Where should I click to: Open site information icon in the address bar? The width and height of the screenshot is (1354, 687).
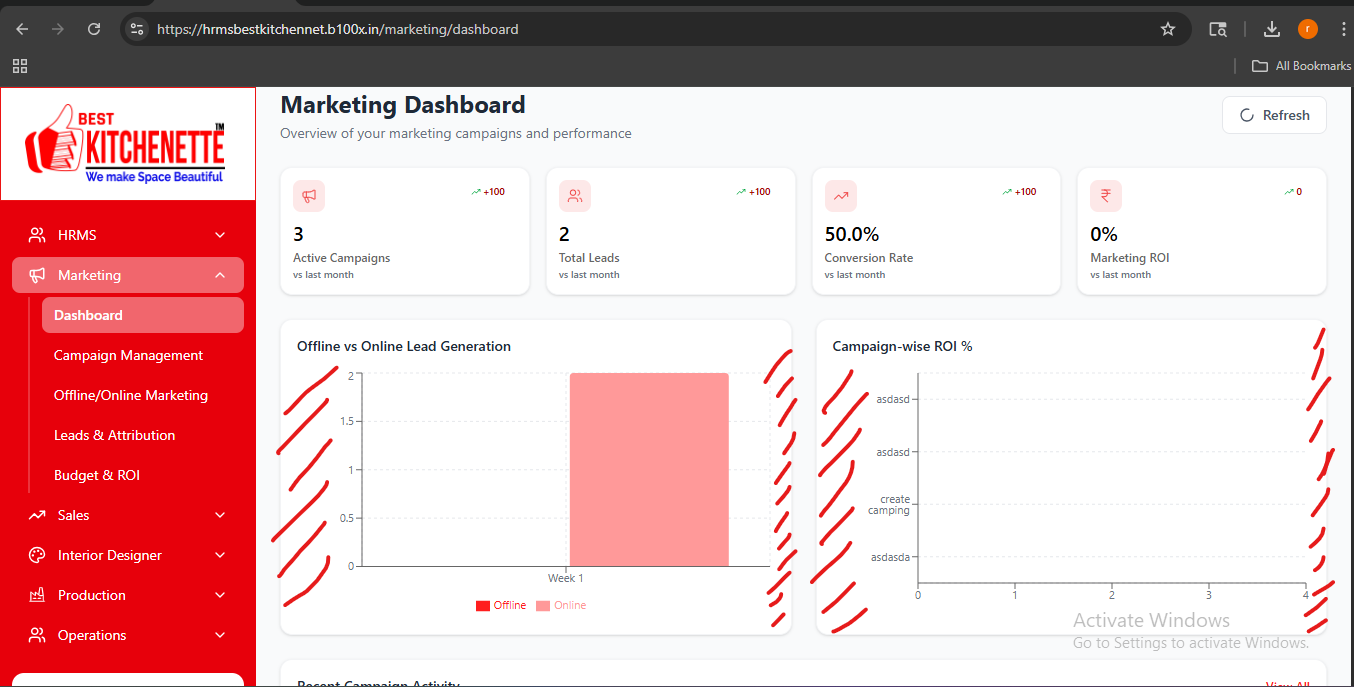138,29
